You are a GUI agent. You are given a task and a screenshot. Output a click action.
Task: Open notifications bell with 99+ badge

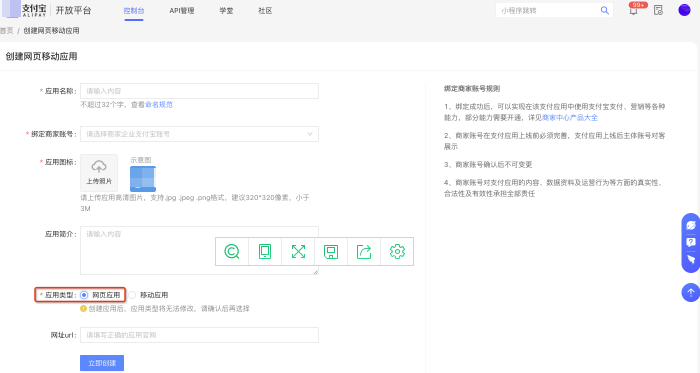click(633, 11)
